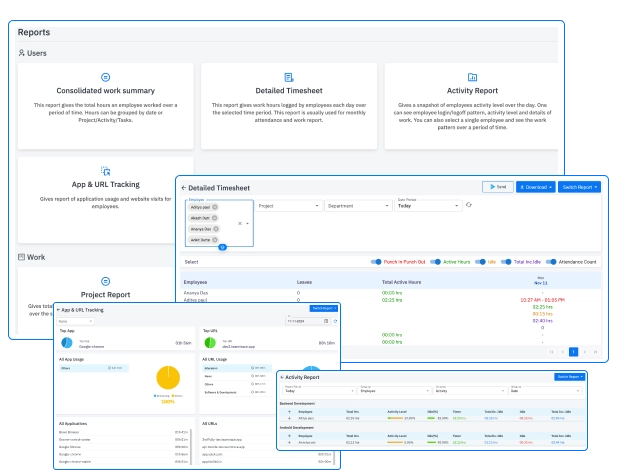This screenshot has height=472, width=617.
Task: Expand the Department dropdown filter
Action: point(358,205)
